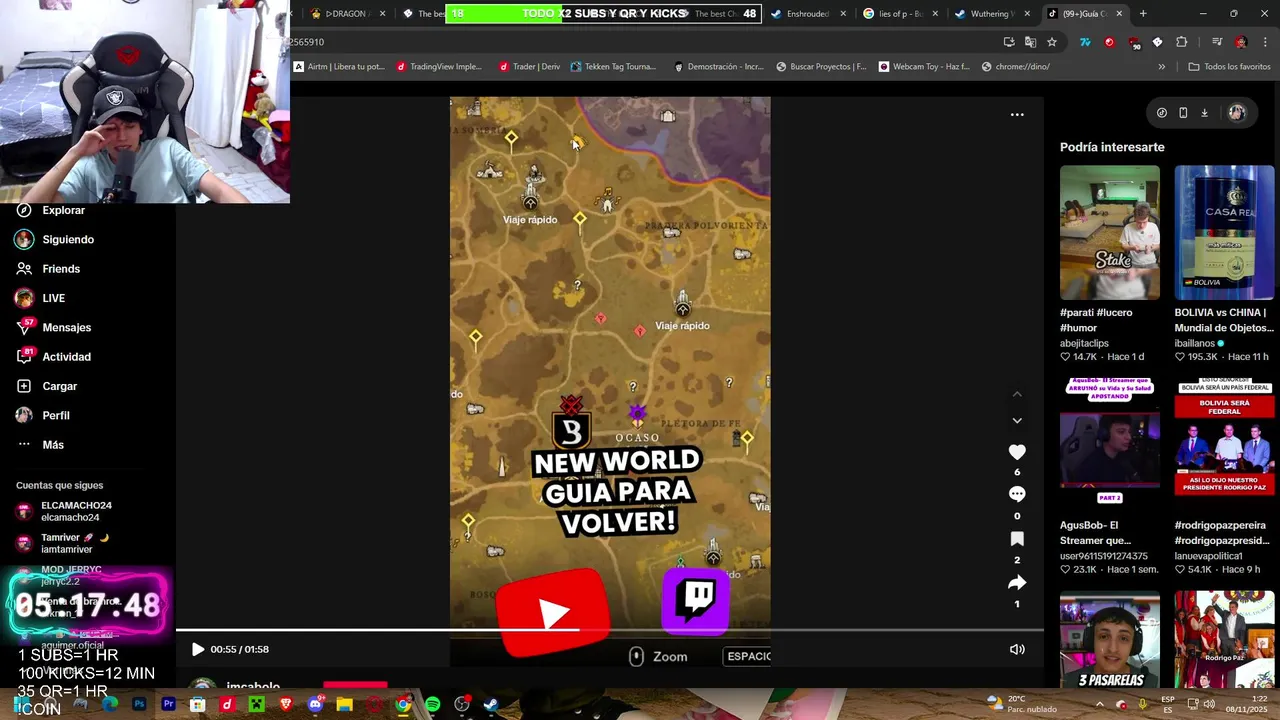Close the Enshrouded tab

pos(843,14)
